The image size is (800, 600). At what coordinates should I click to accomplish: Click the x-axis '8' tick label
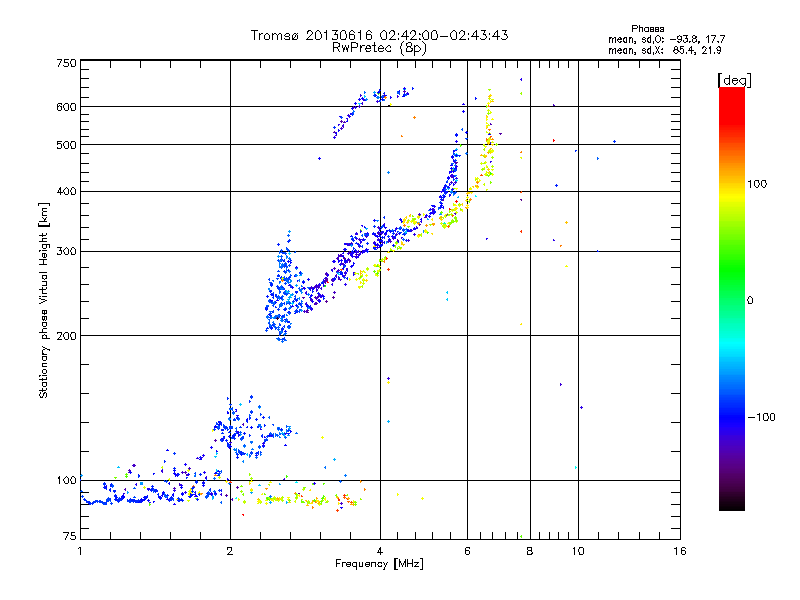click(530, 551)
